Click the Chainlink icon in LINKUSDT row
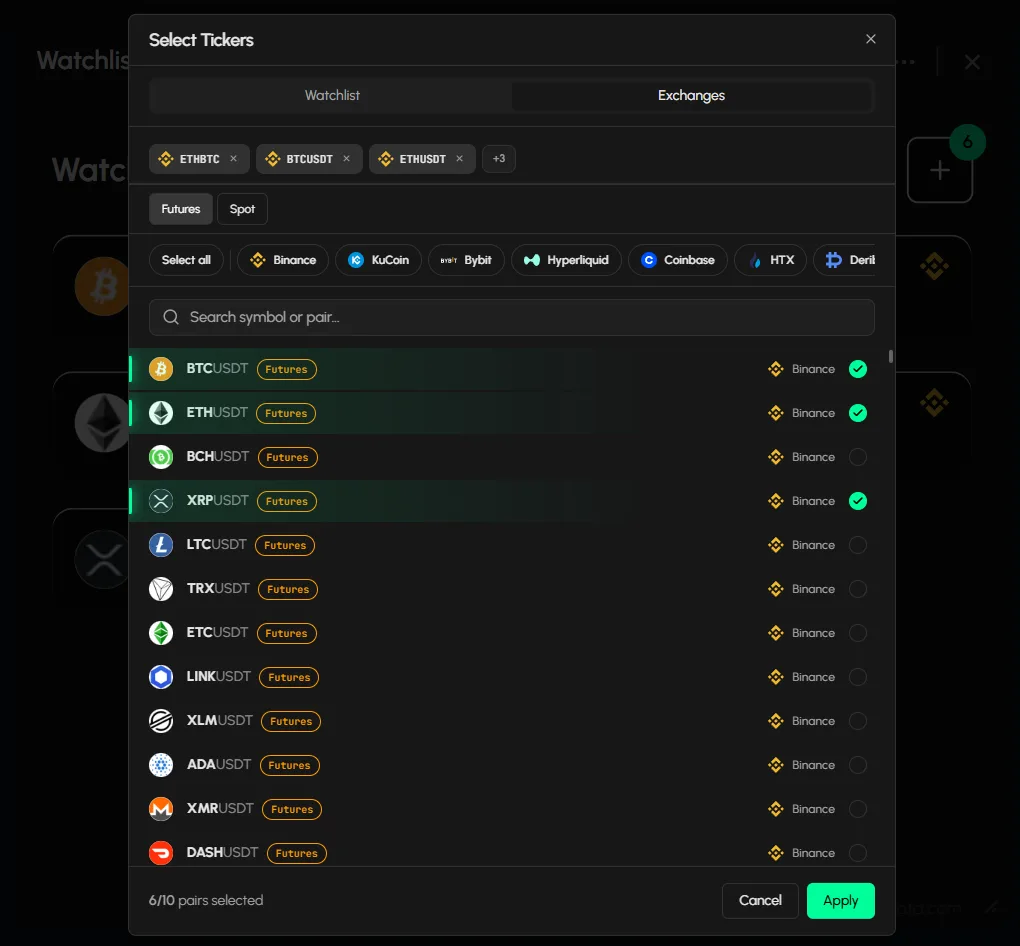Screen dimensions: 1020x946 pos(161,677)
